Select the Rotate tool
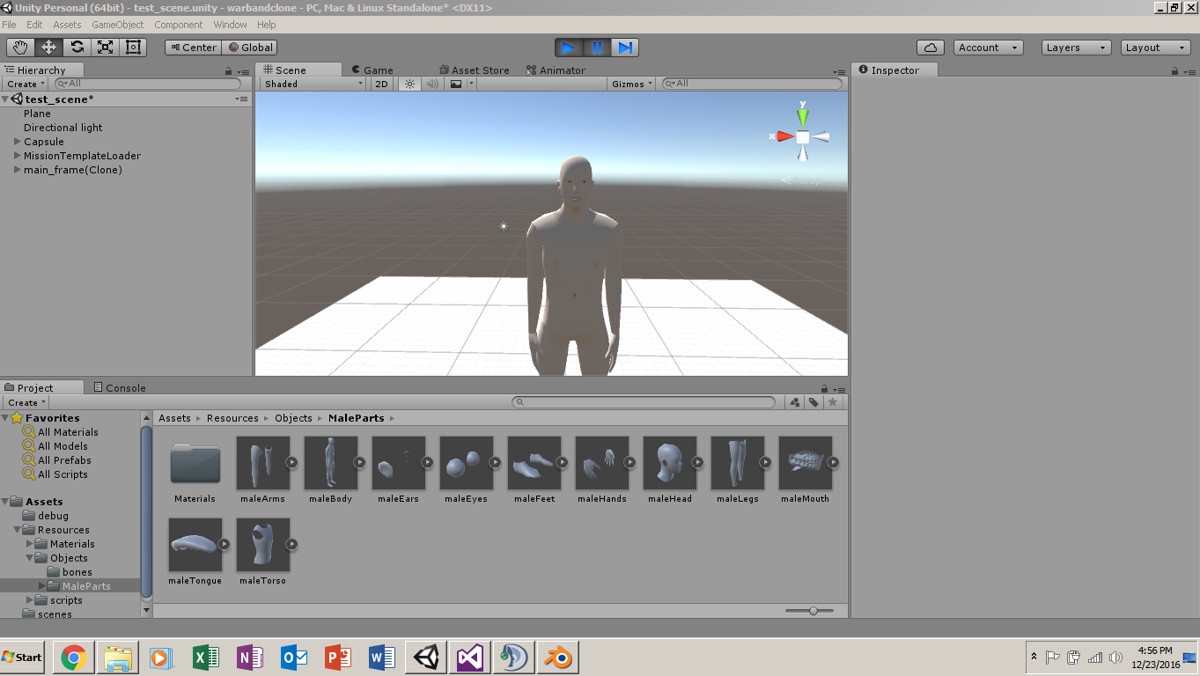1200x676 pixels. pyautogui.click(x=76, y=47)
